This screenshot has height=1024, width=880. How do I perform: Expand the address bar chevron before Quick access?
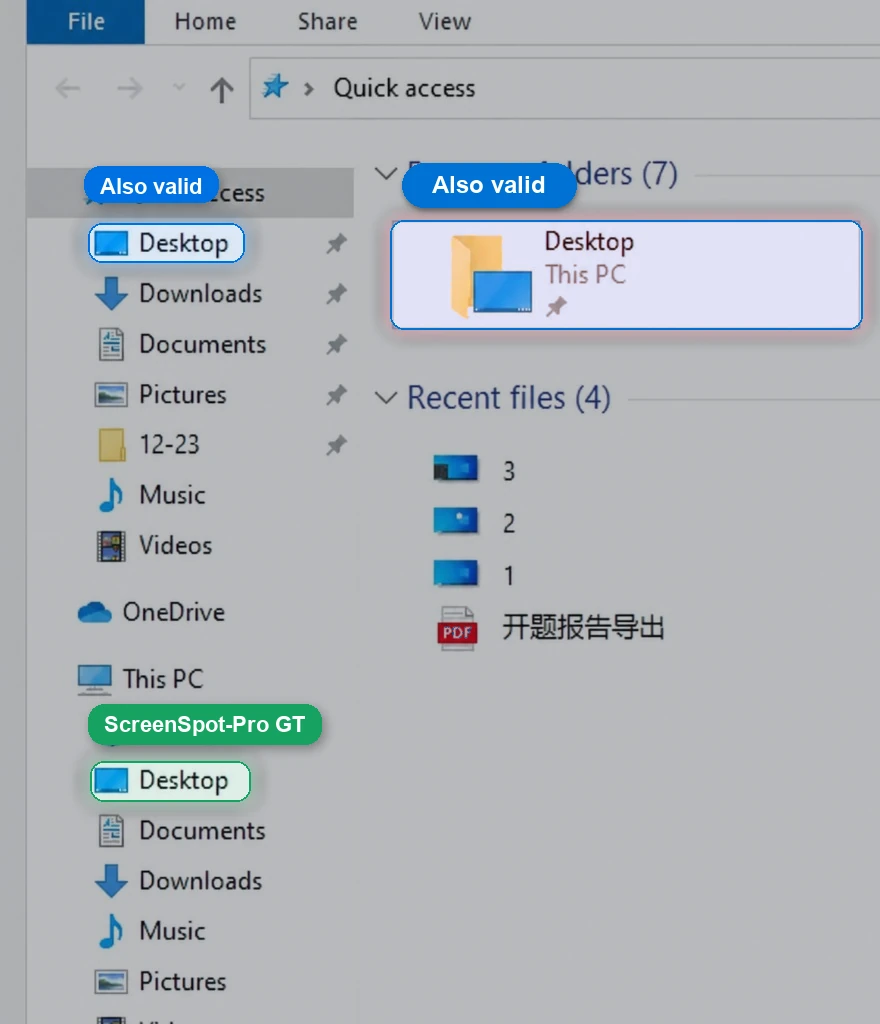pos(309,89)
